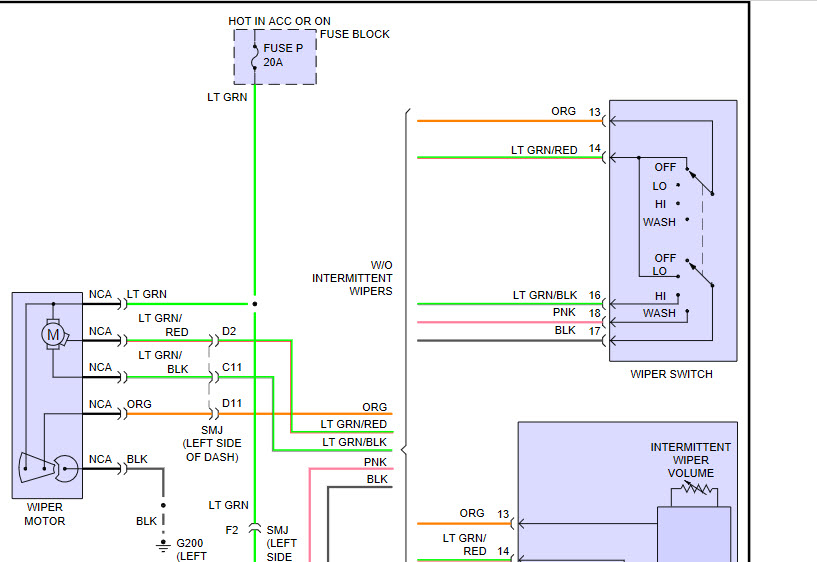Click the G200 ground symbol
Screen dimensions: 817x562
(x=163, y=545)
